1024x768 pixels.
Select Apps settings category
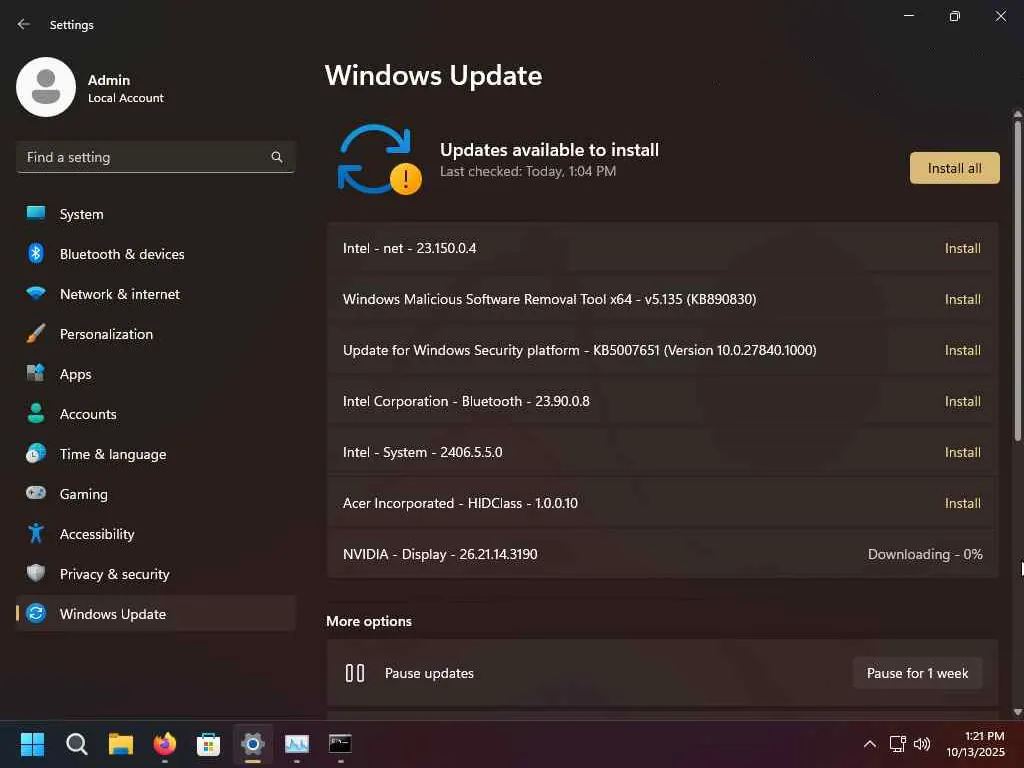point(155,374)
